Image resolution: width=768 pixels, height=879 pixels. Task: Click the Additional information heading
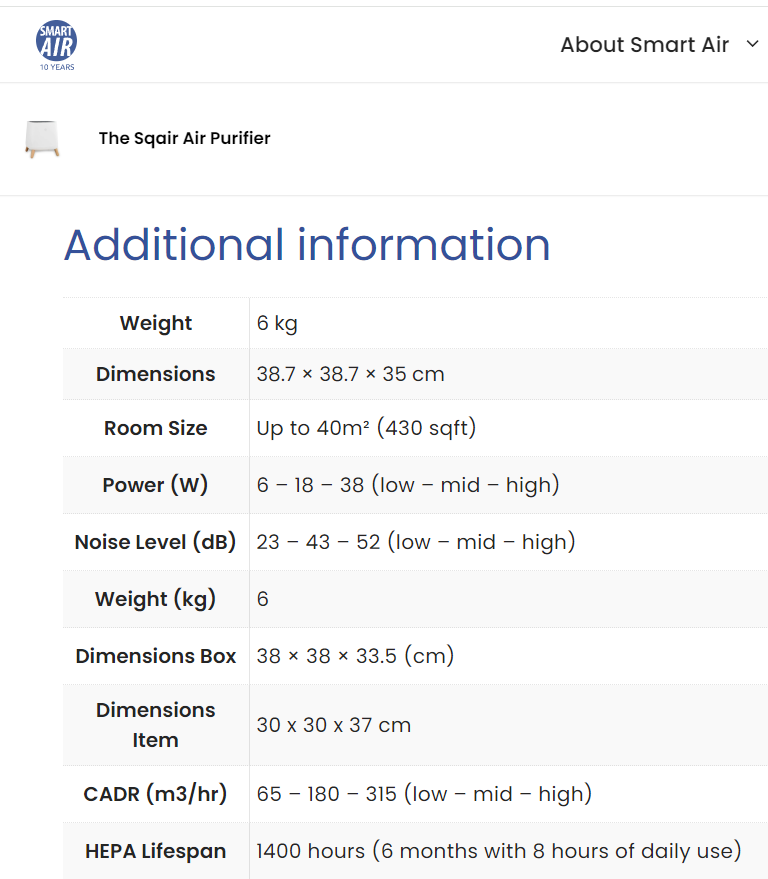tap(307, 245)
